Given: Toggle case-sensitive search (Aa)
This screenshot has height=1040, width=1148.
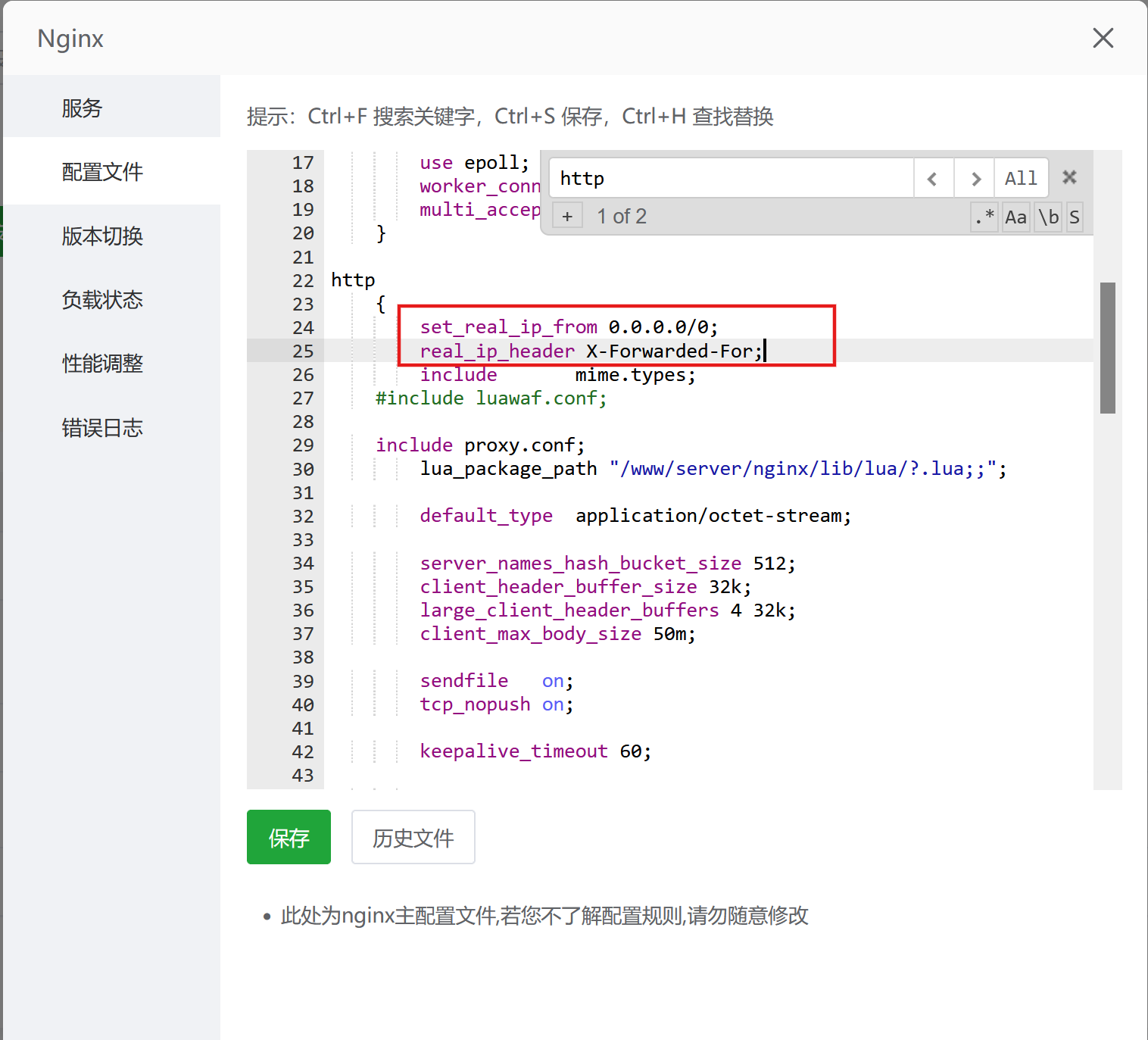Looking at the screenshot, I should pos(1015,217).
